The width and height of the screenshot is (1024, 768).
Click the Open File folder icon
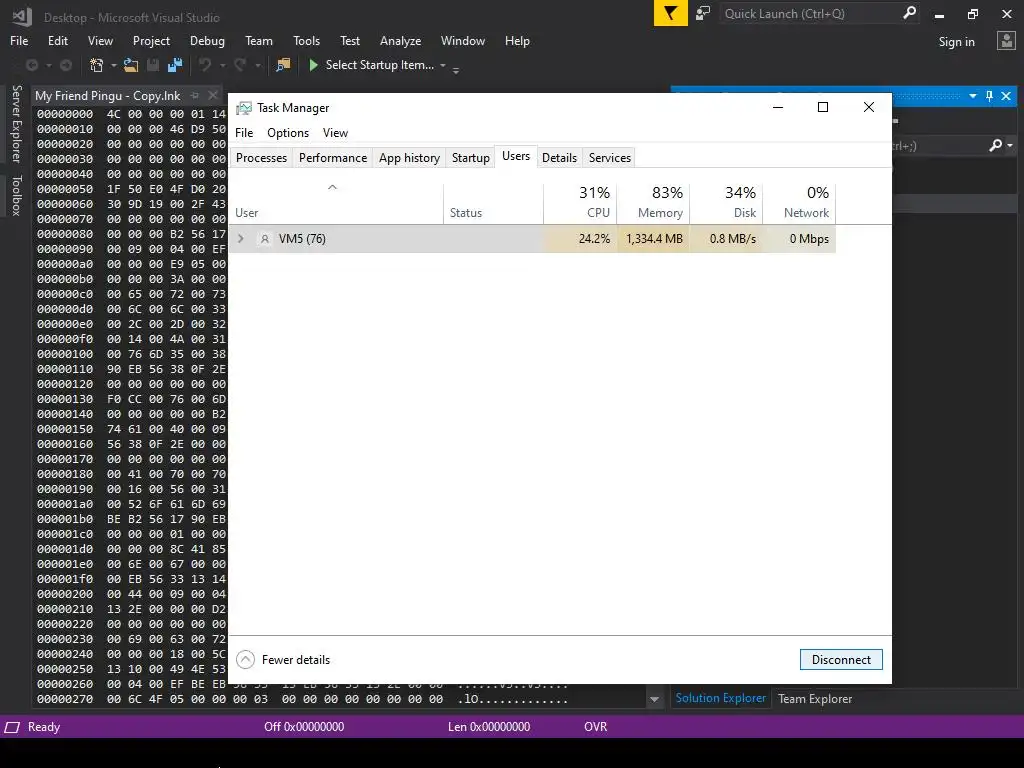(131, 65)
